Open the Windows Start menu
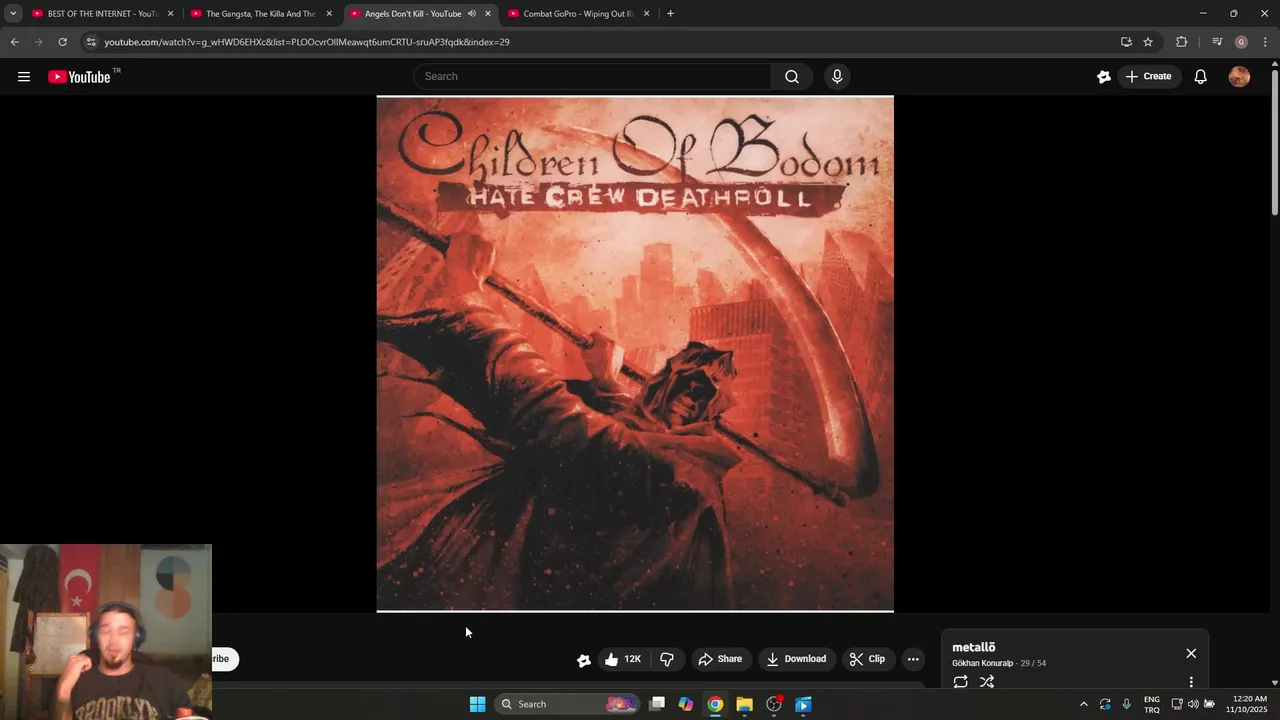1280x720 pixels. click(478, 704)
